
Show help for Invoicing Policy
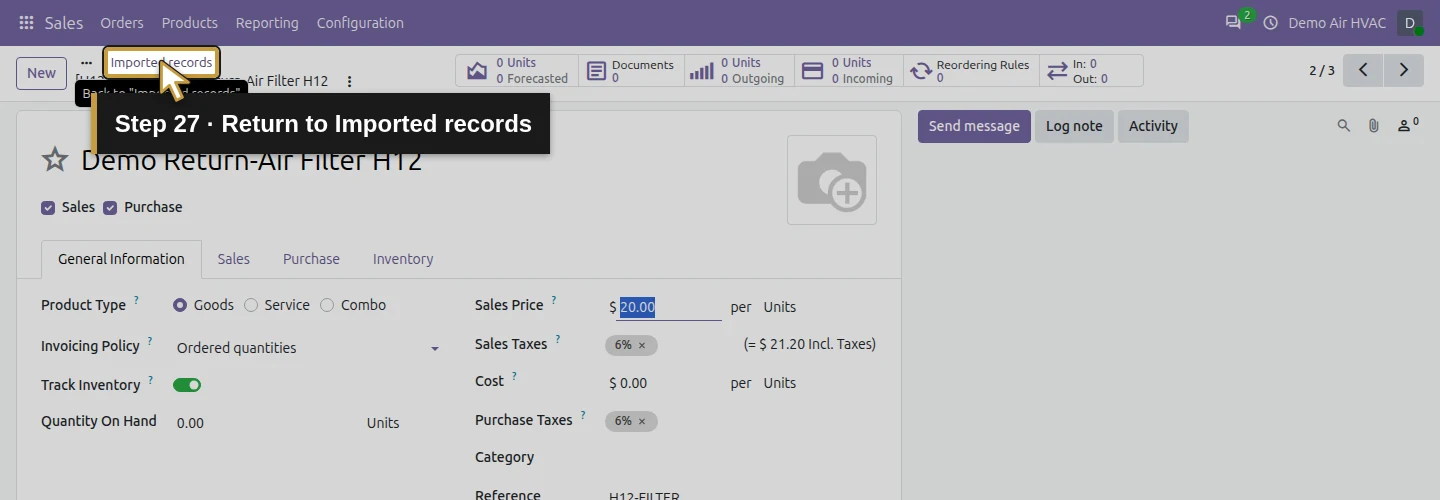click(x=150, y=341)
